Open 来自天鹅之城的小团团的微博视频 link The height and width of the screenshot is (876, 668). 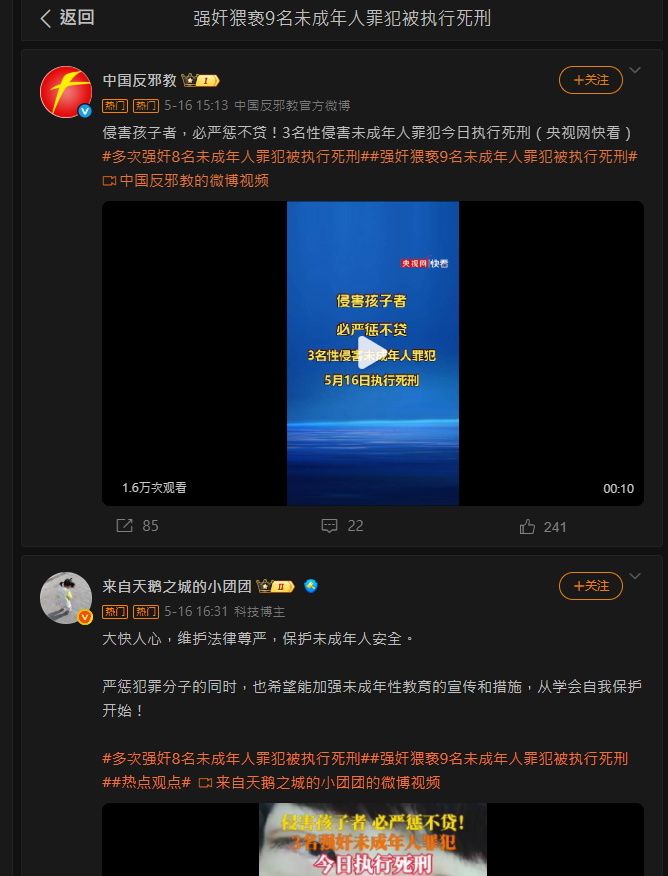point(319,783)
